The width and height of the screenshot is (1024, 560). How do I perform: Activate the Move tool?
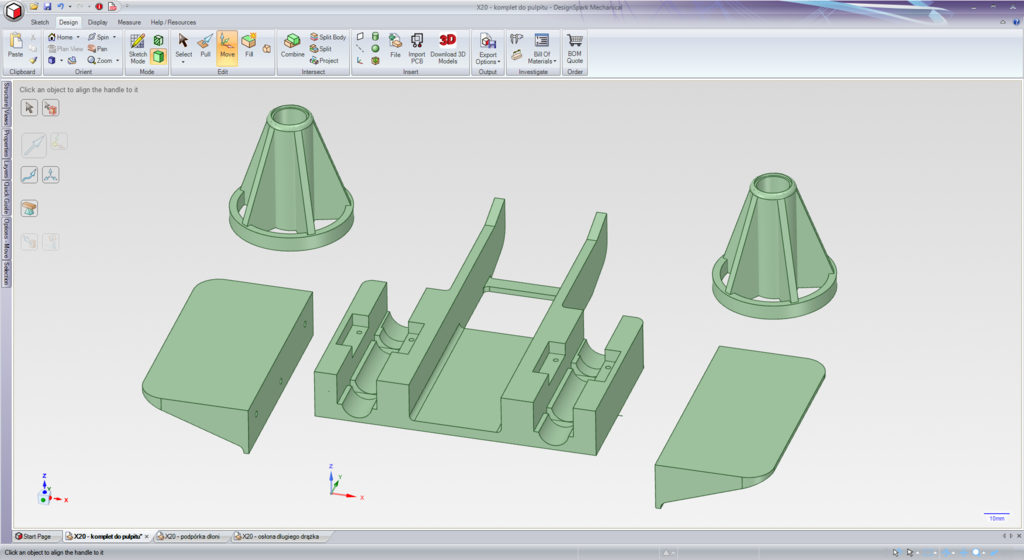tap(227, 46)
